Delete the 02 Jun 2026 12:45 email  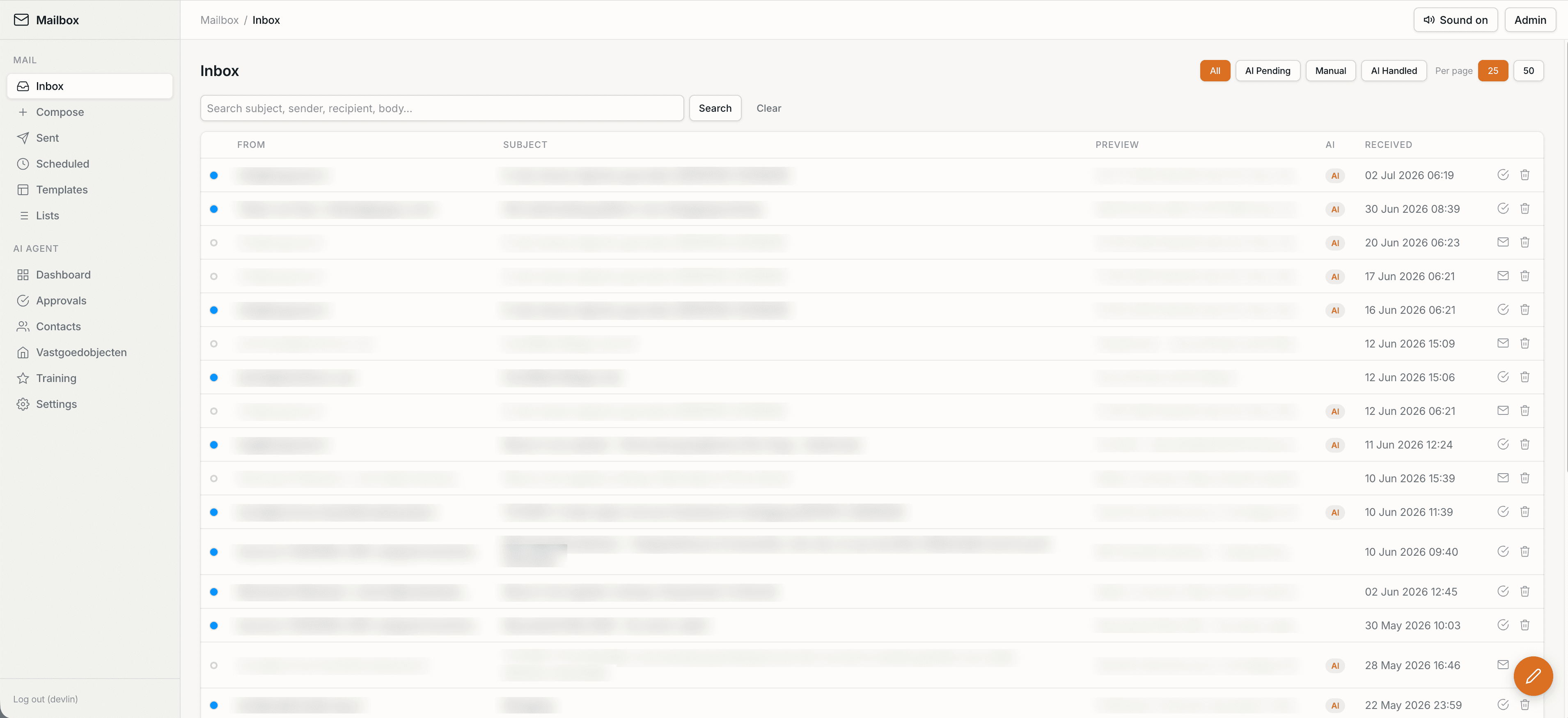coord(1525,591)
